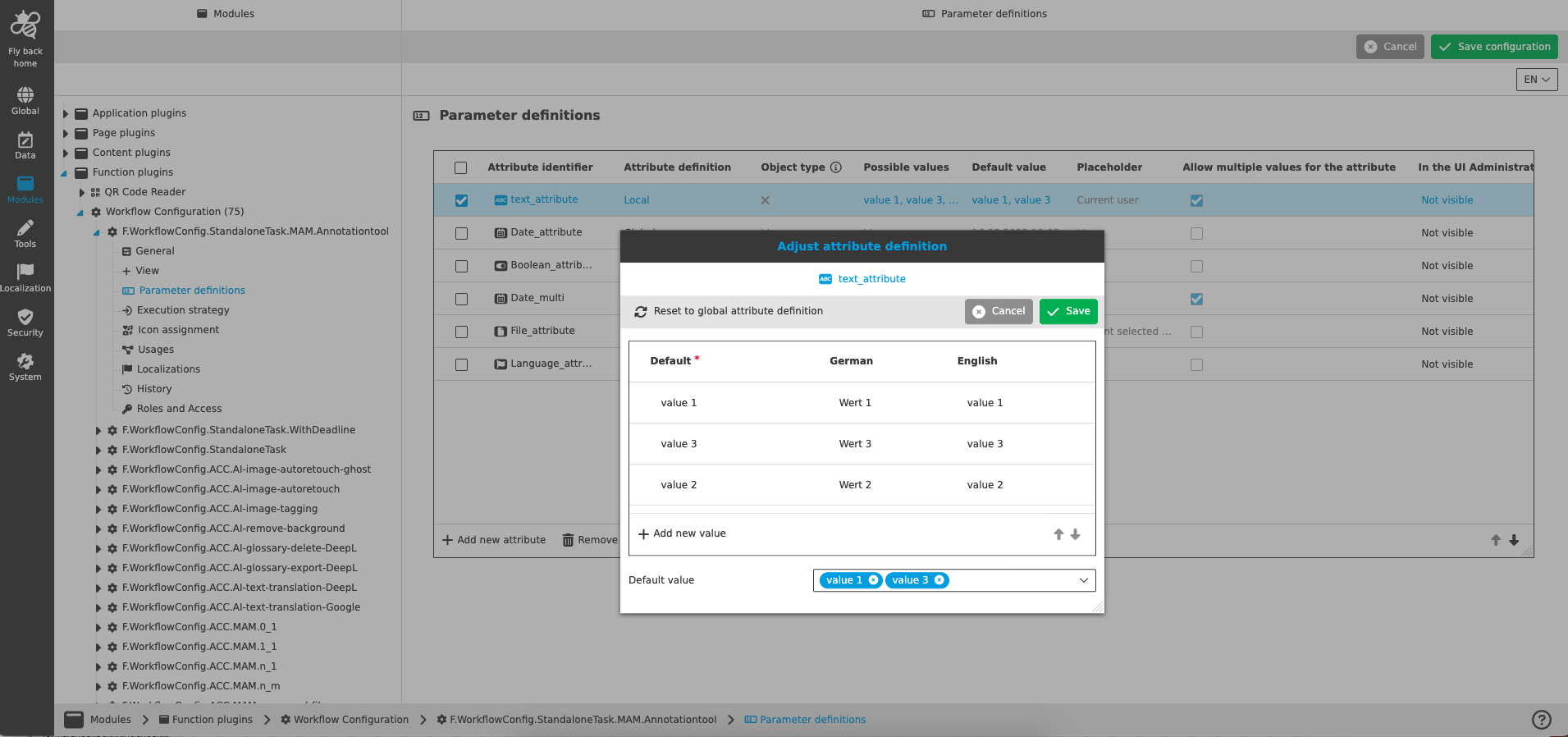Viewport: 1568px width, 737px height.
Task: Expand Page plugins tree node
Action: pyautogui.click(x=66, y=133)
